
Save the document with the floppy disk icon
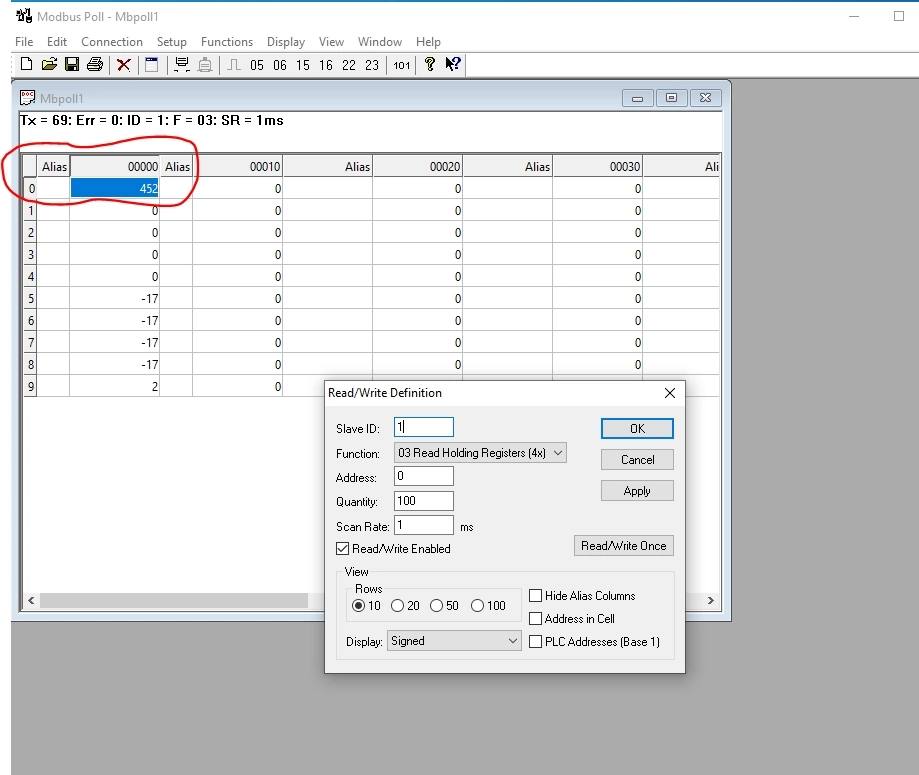click(x=72, y=64)
